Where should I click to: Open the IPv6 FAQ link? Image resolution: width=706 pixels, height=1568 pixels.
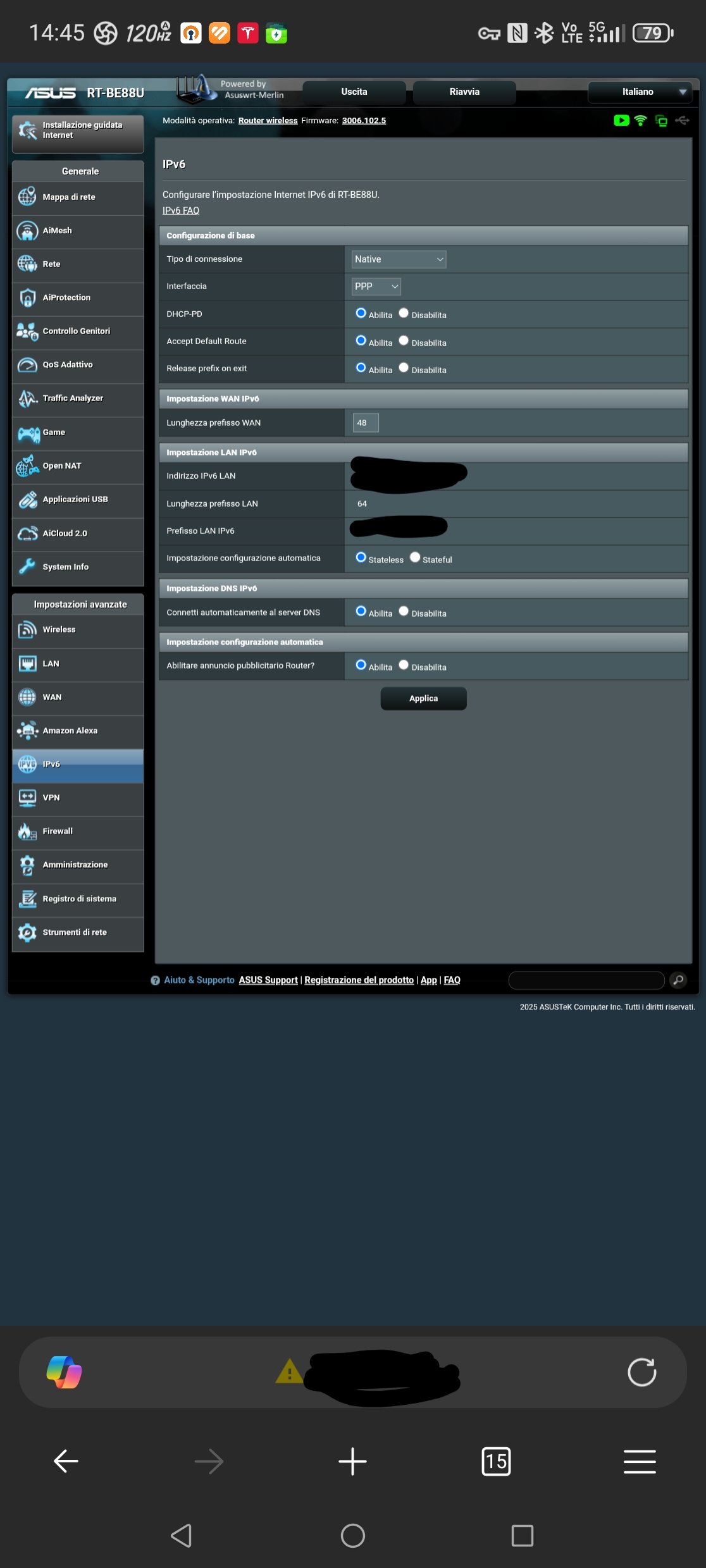pos(181,211)
